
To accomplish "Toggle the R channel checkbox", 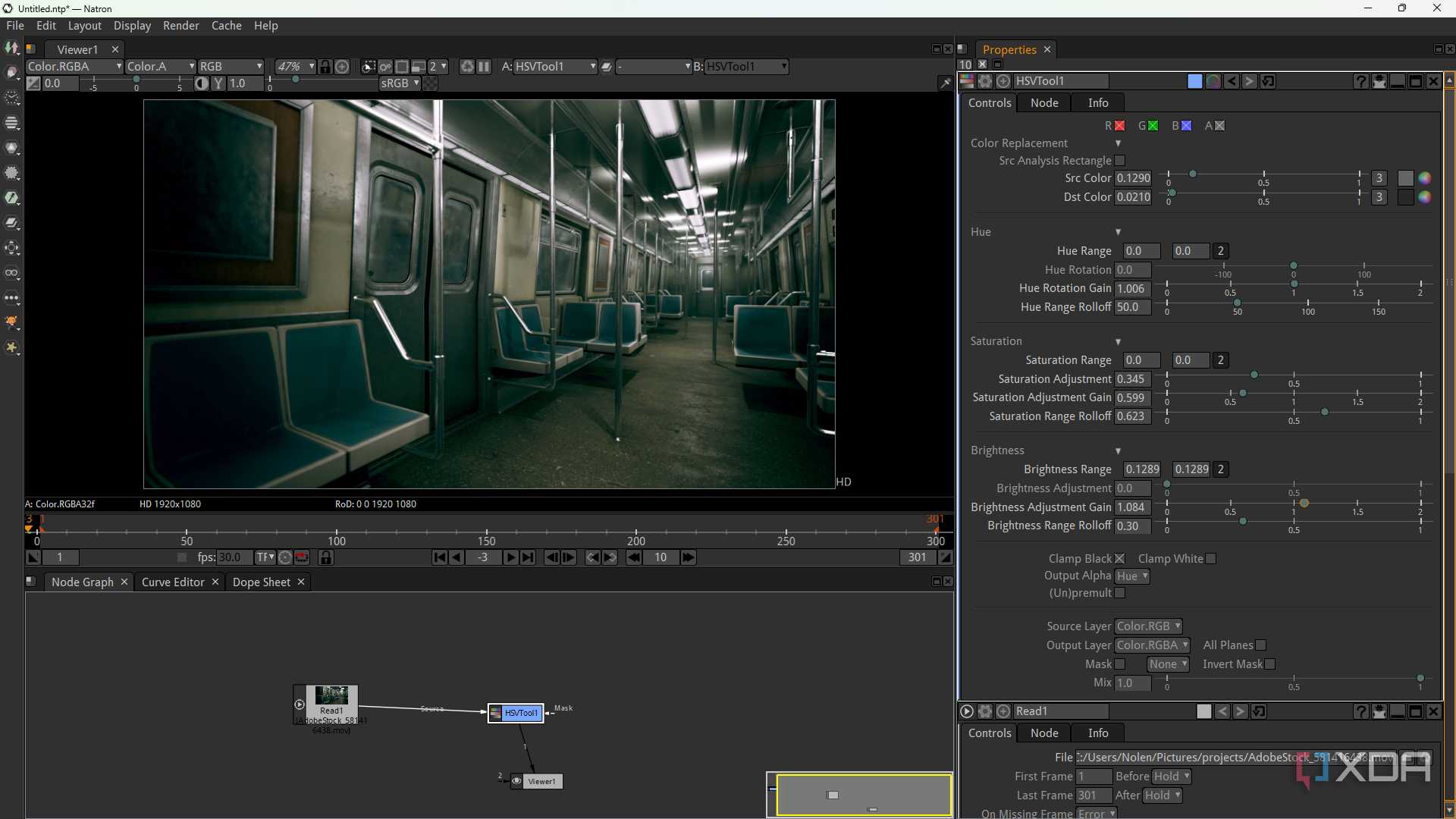I will pyautogui.click(x=1120, y=126).
